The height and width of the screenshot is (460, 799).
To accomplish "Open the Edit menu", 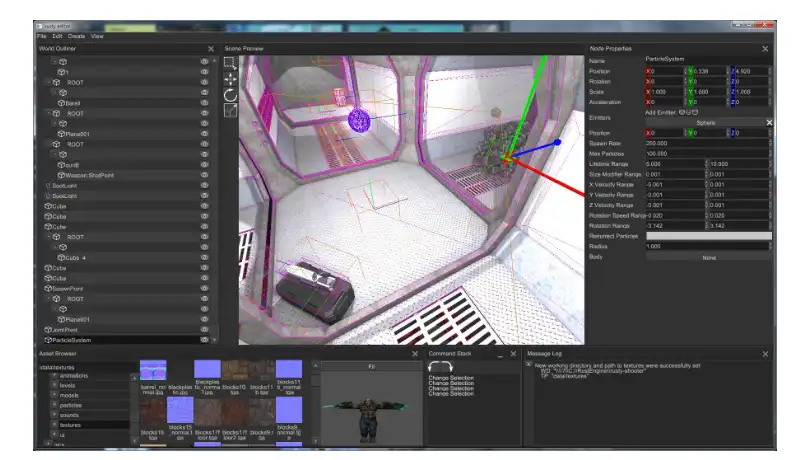I will (x=57, y=36).
